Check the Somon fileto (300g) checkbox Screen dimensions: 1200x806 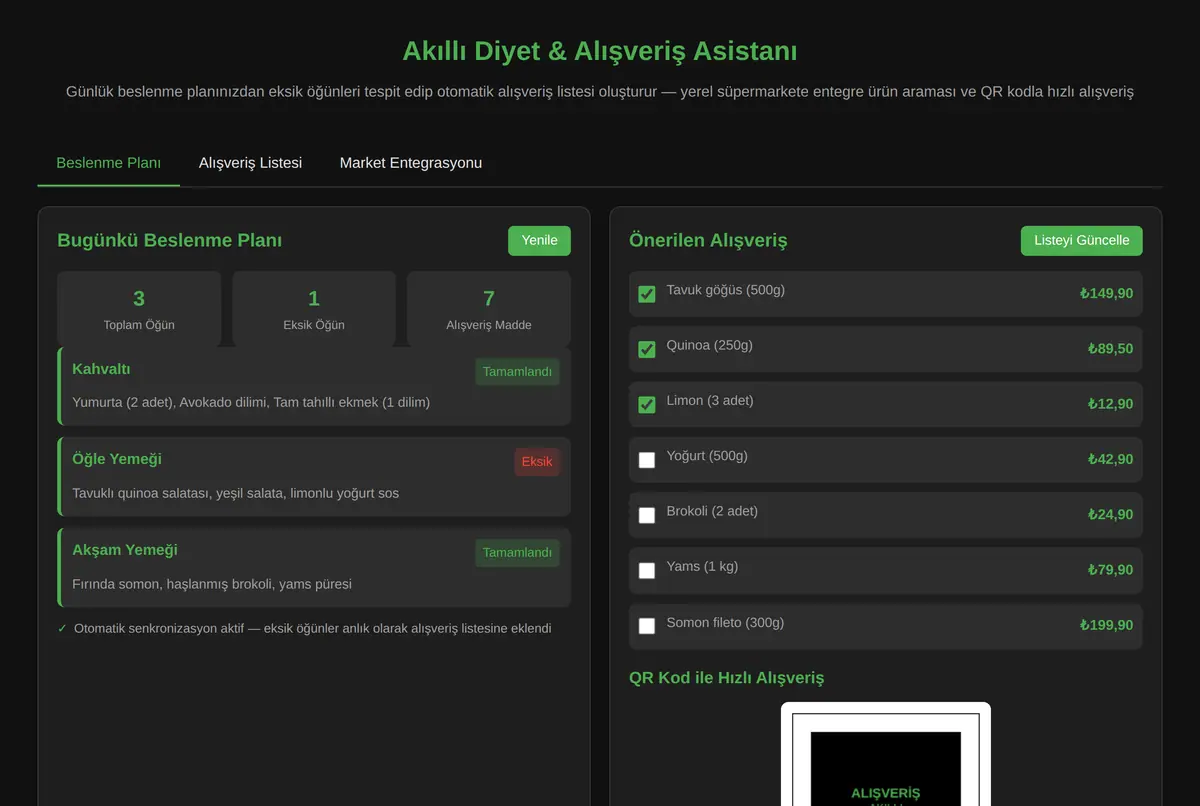point(647,625)
